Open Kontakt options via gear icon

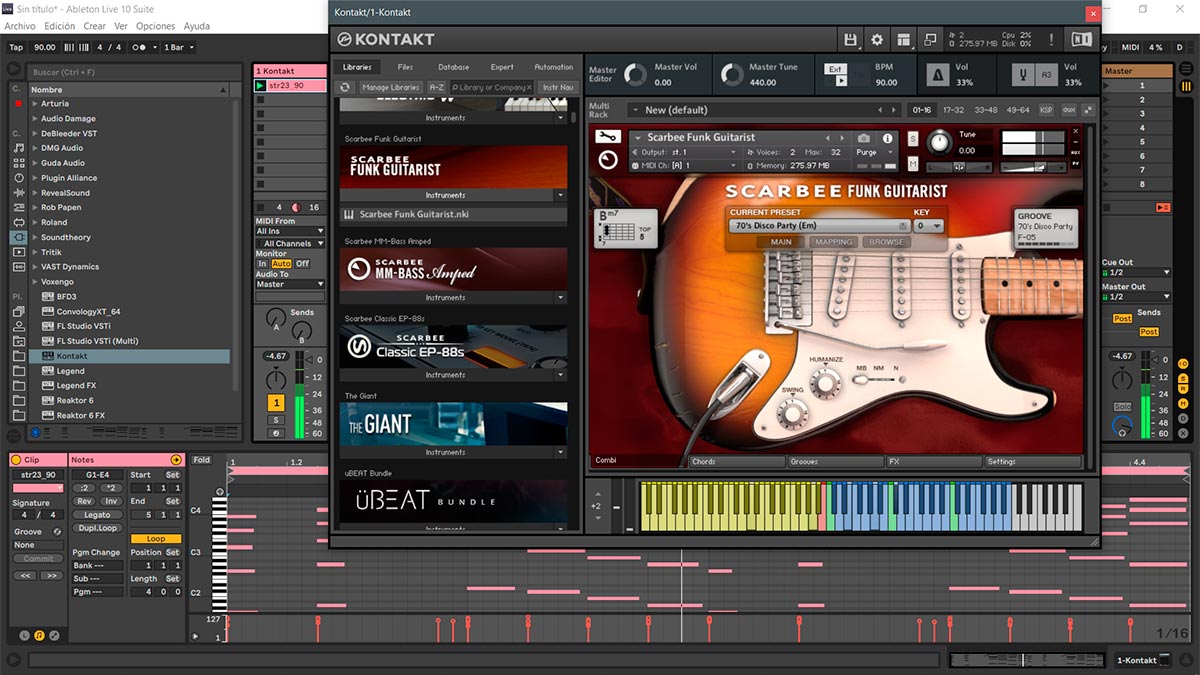tap(877, 39)
